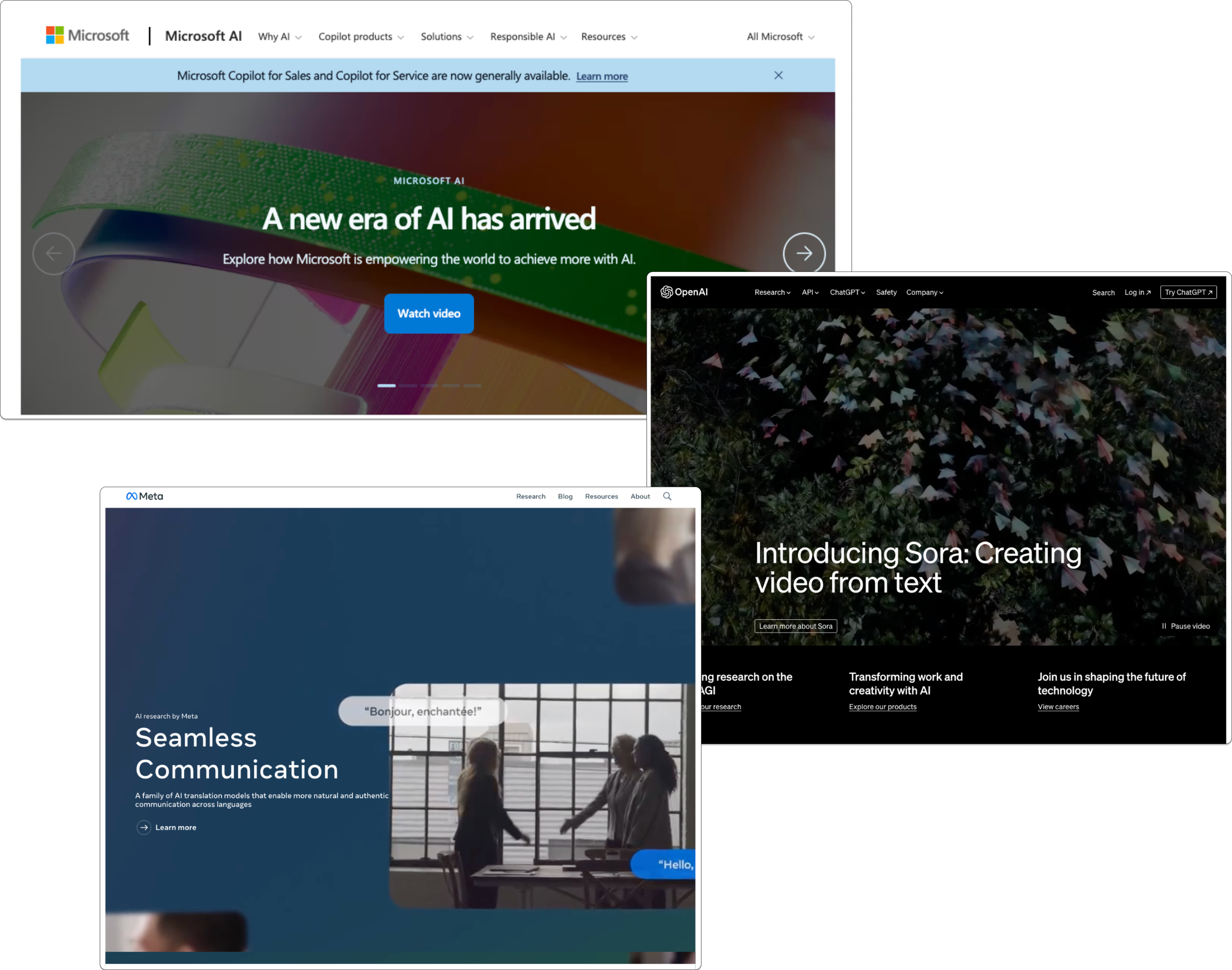Select Safety in OpenAI's navigation
Screen dimensions: 1232x970
coord(886,292)
